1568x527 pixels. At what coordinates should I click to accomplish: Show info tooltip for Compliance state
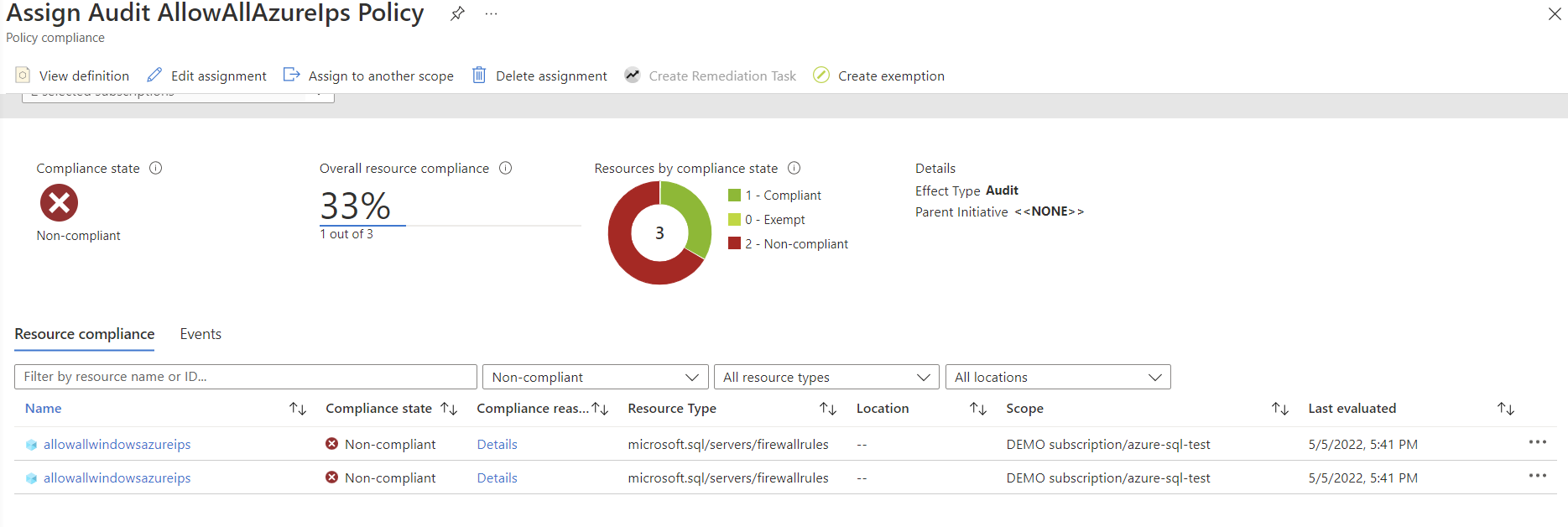pyautogui.click(x=155, y=168)
